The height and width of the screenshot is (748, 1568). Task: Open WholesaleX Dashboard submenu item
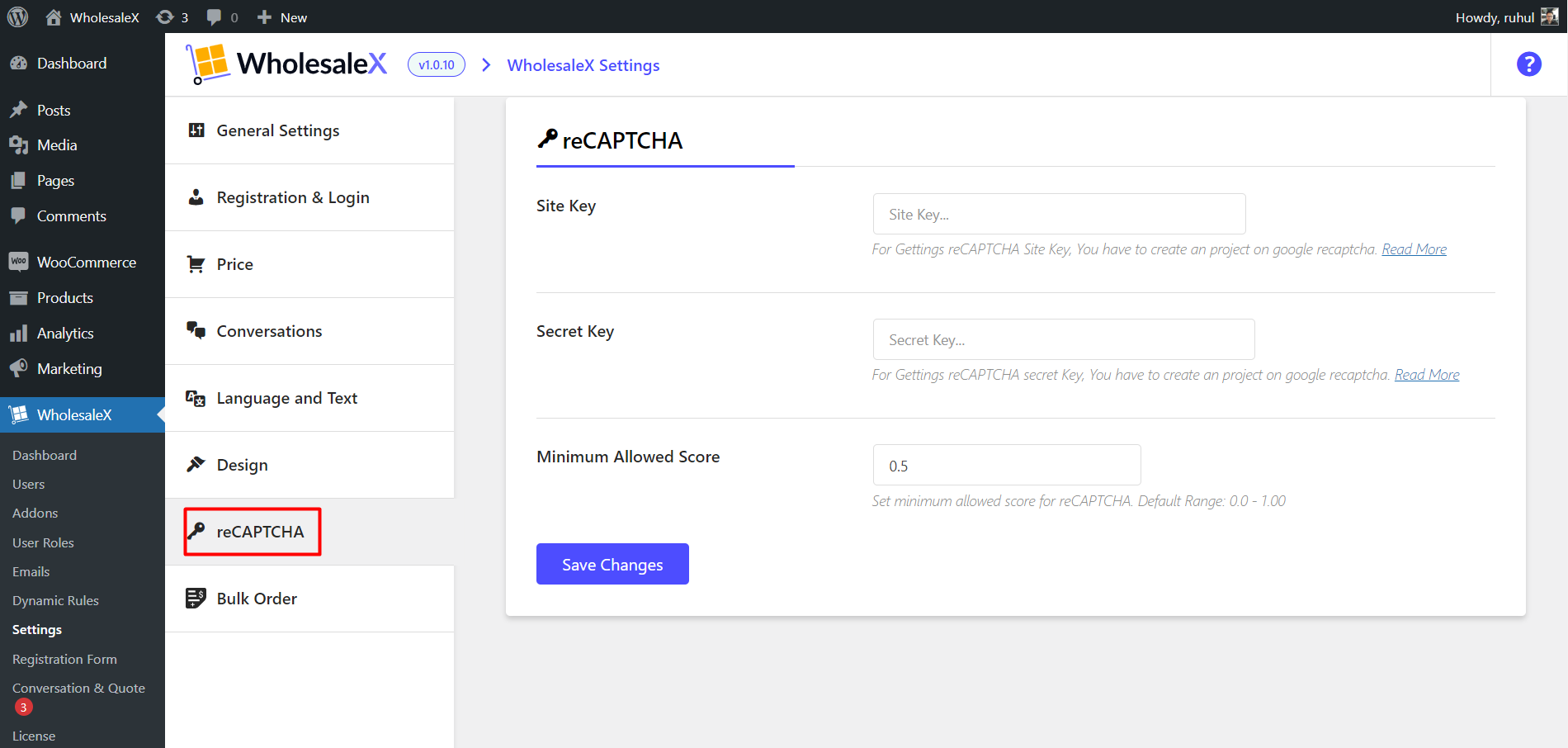click(x=45, y=455)
